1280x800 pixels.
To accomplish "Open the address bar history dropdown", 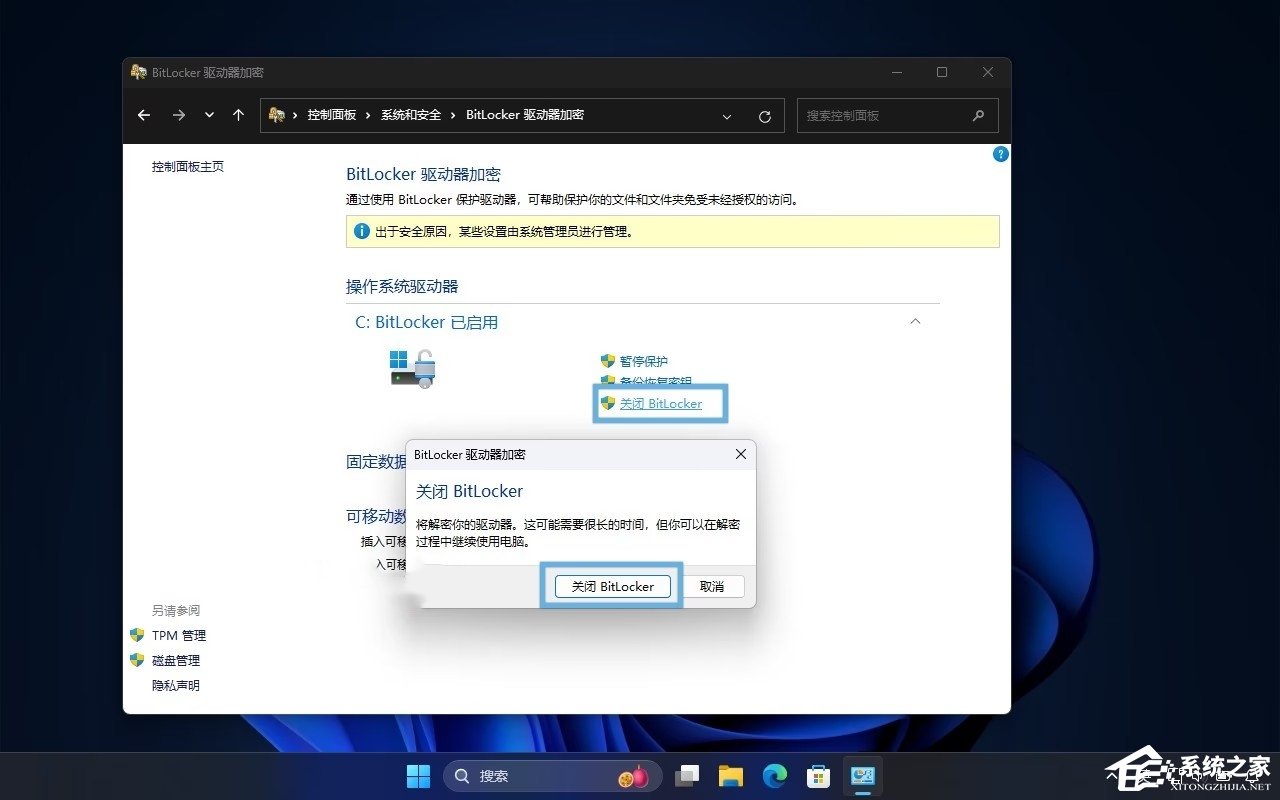I will pos(727,116).
